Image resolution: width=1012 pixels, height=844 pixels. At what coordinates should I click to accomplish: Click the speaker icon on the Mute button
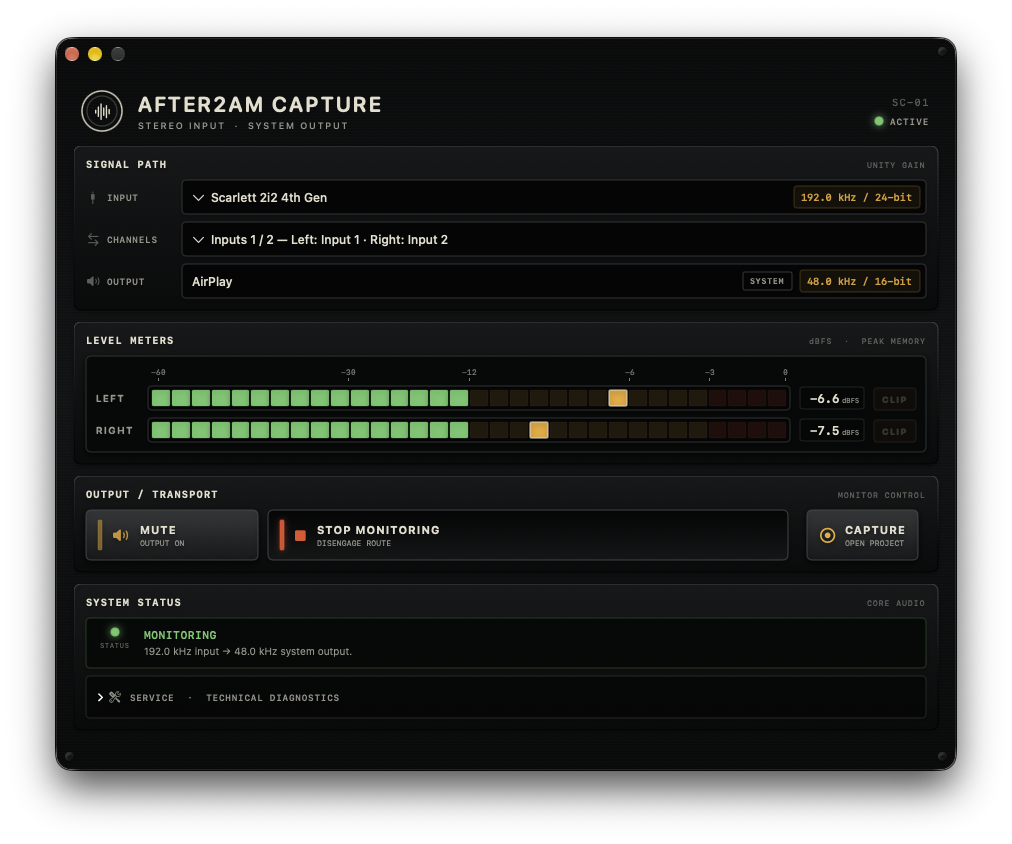click(121, 535)
